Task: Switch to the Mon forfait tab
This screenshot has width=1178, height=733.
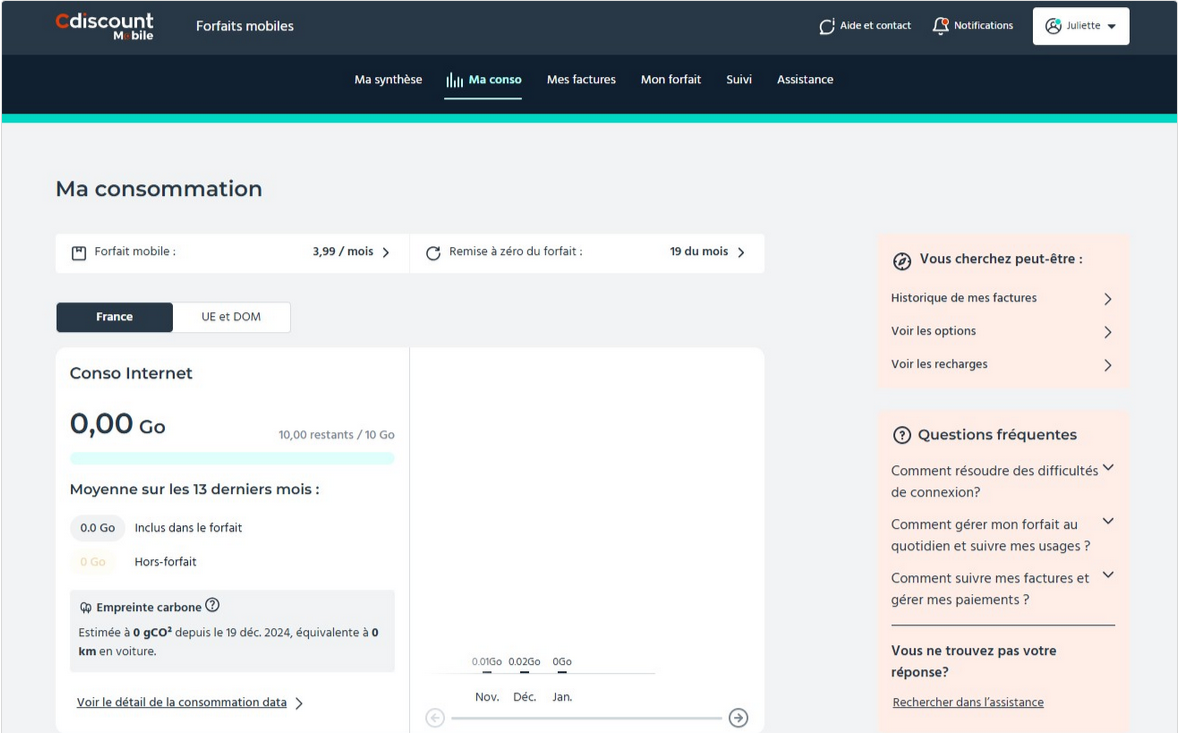Action: pos(670,80)
